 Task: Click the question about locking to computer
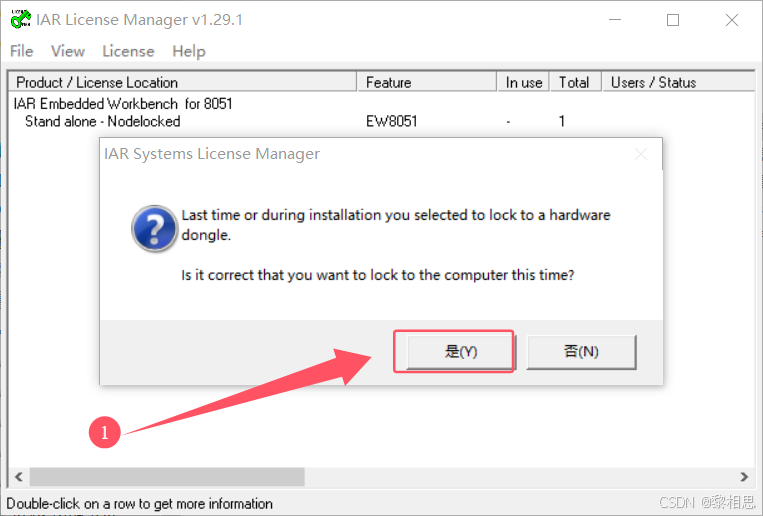[378, 275]
